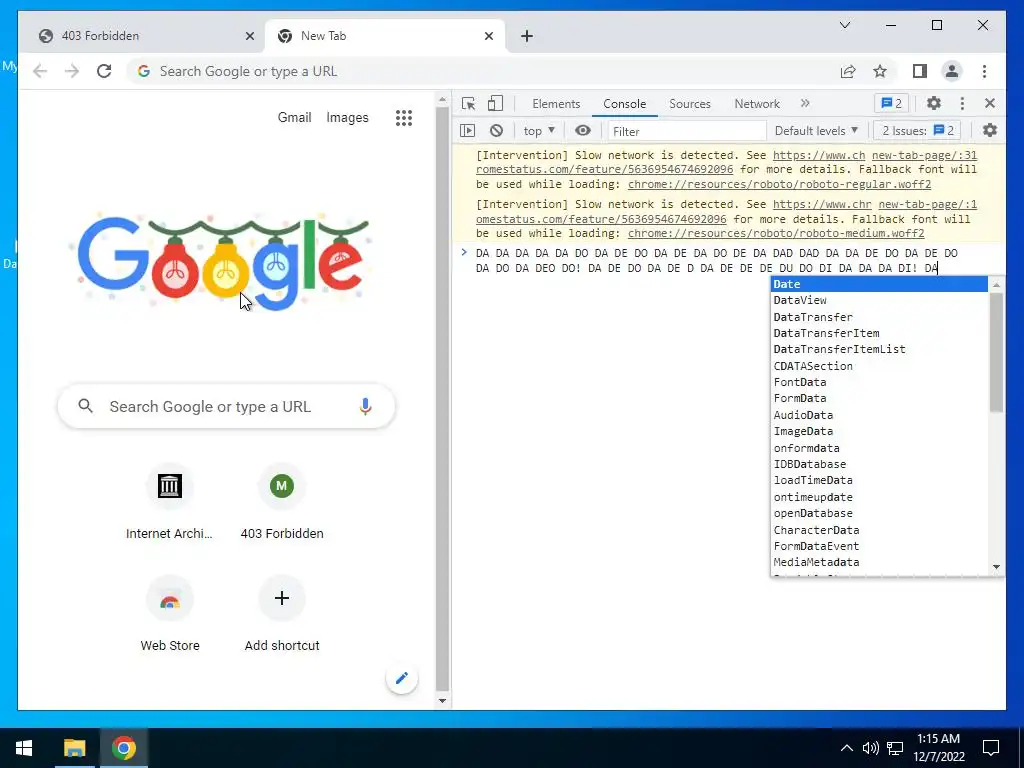
Task: Choose FontData from suggestions
Action: (x=879, y=382)
